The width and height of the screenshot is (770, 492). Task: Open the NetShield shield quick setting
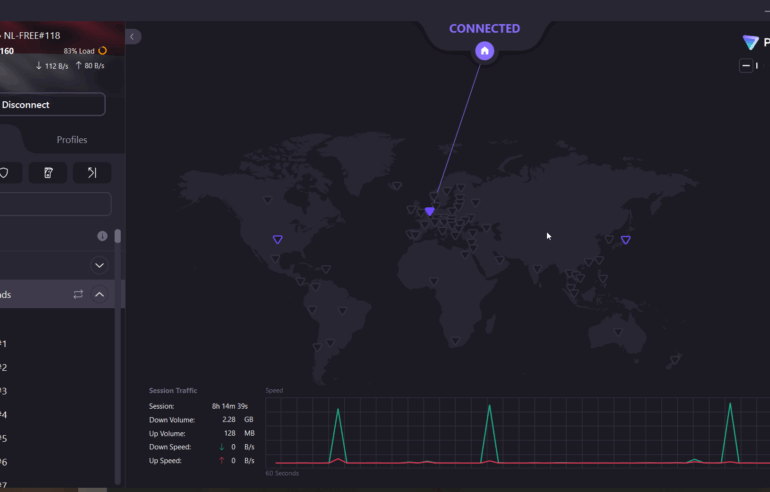4,173
